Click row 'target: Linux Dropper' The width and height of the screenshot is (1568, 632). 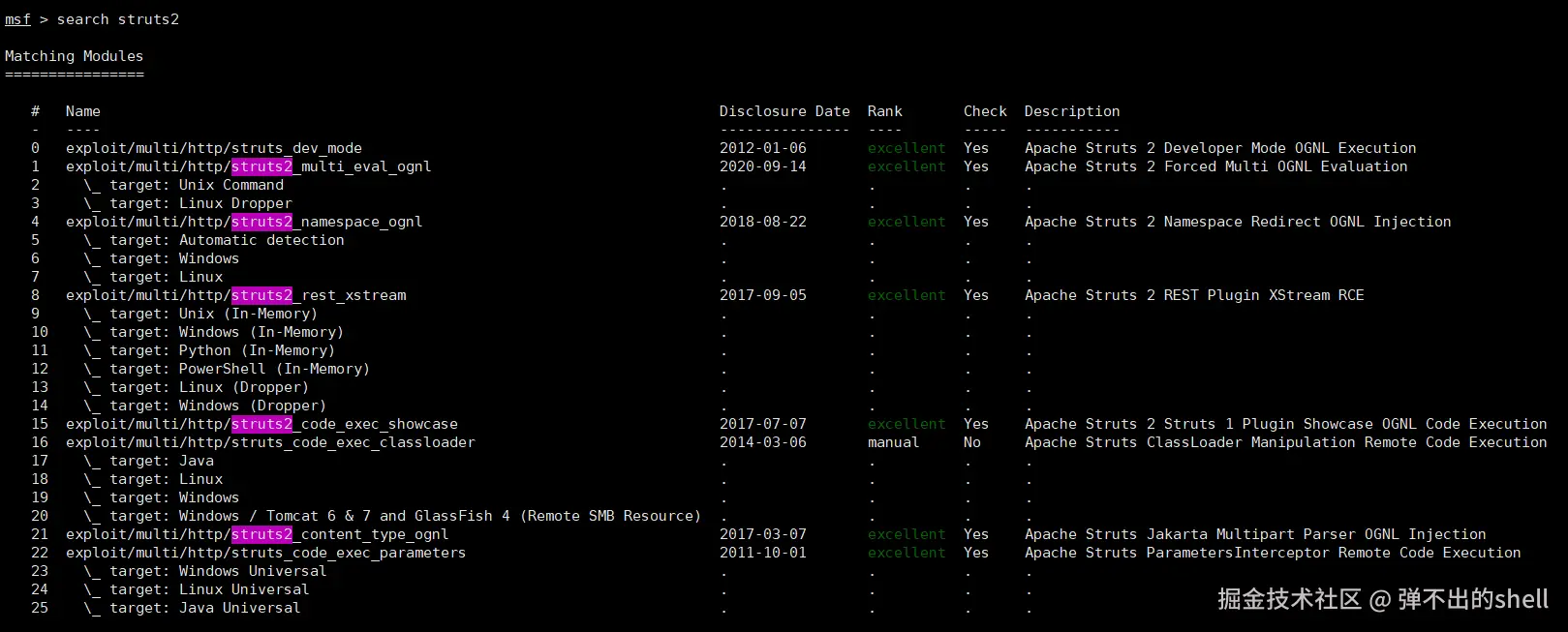click(188, 203)
